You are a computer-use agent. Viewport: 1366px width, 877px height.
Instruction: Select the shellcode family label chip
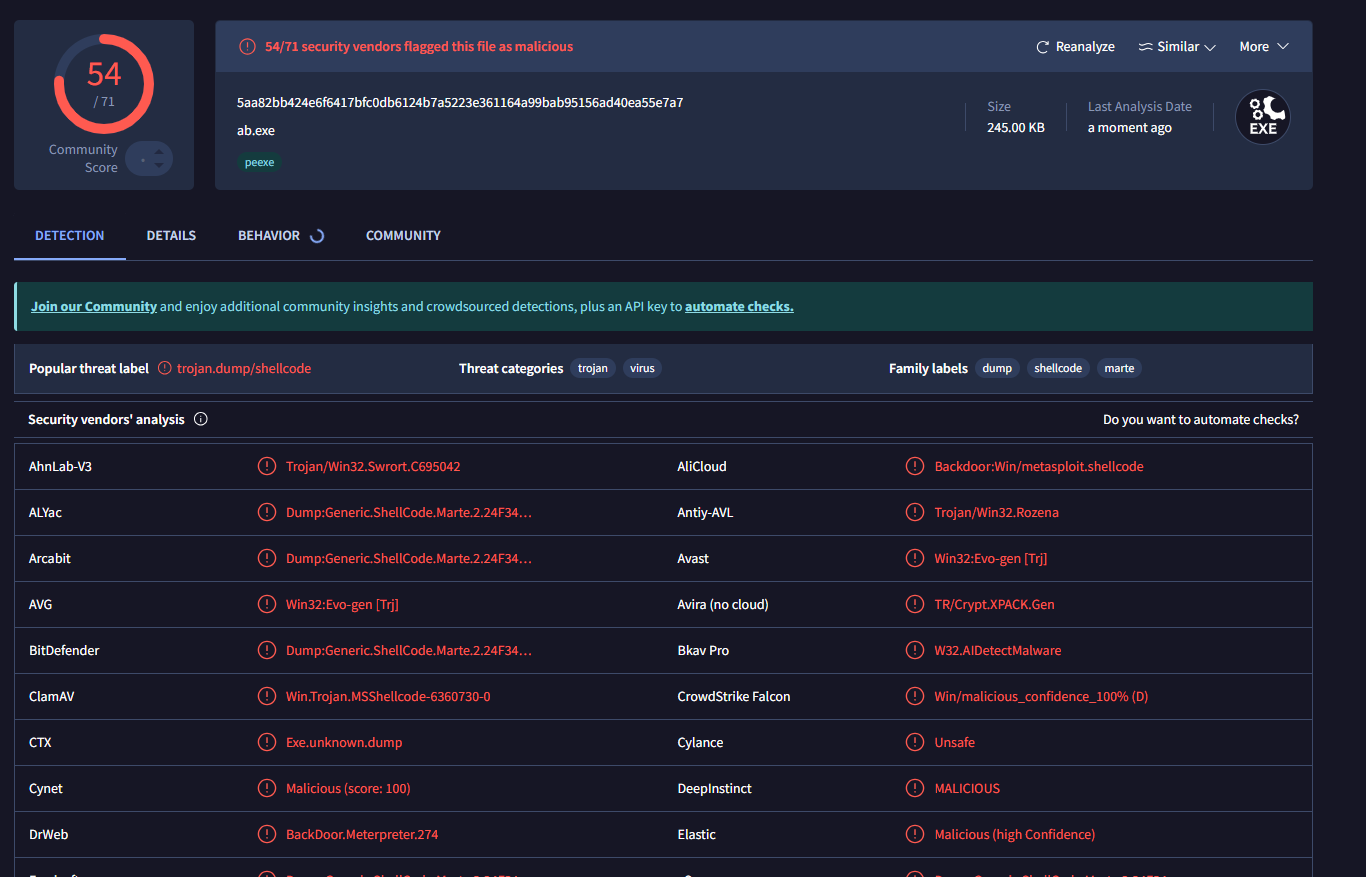(x=1058, y=368)
